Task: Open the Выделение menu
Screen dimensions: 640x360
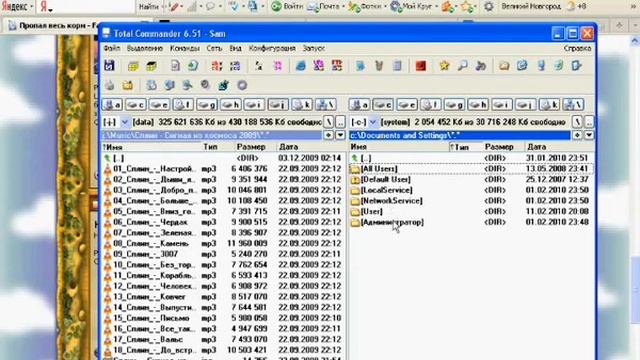Action: (x=144, y=48)
